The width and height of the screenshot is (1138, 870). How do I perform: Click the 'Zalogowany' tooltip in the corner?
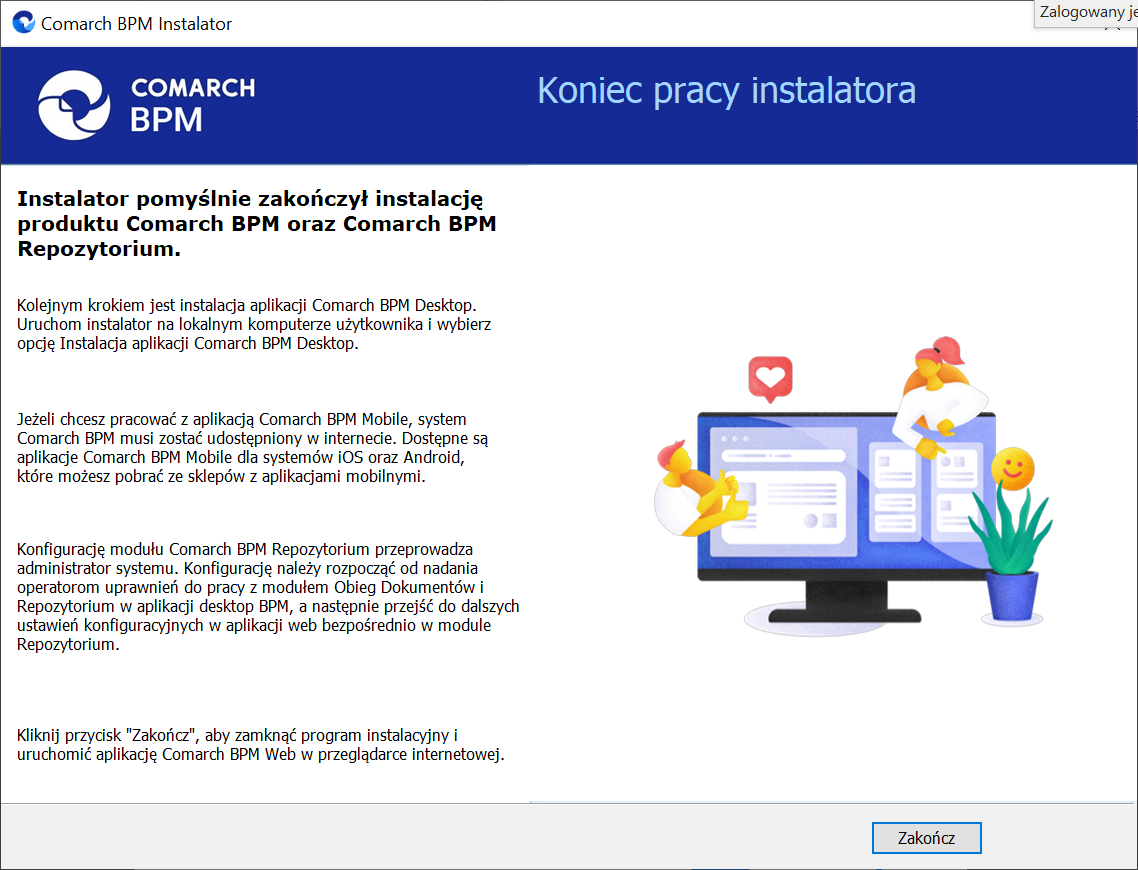pyautogui.click(x=1086, y=13)
